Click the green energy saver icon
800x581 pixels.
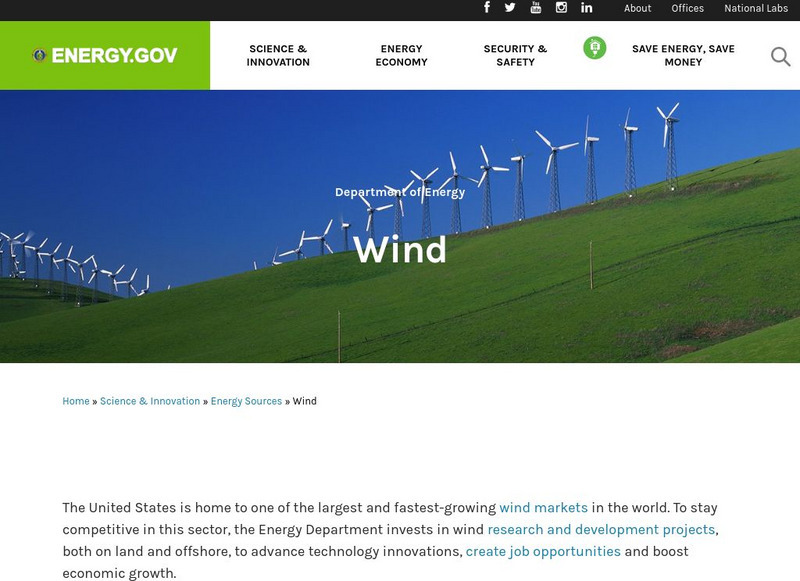point(594,48)
